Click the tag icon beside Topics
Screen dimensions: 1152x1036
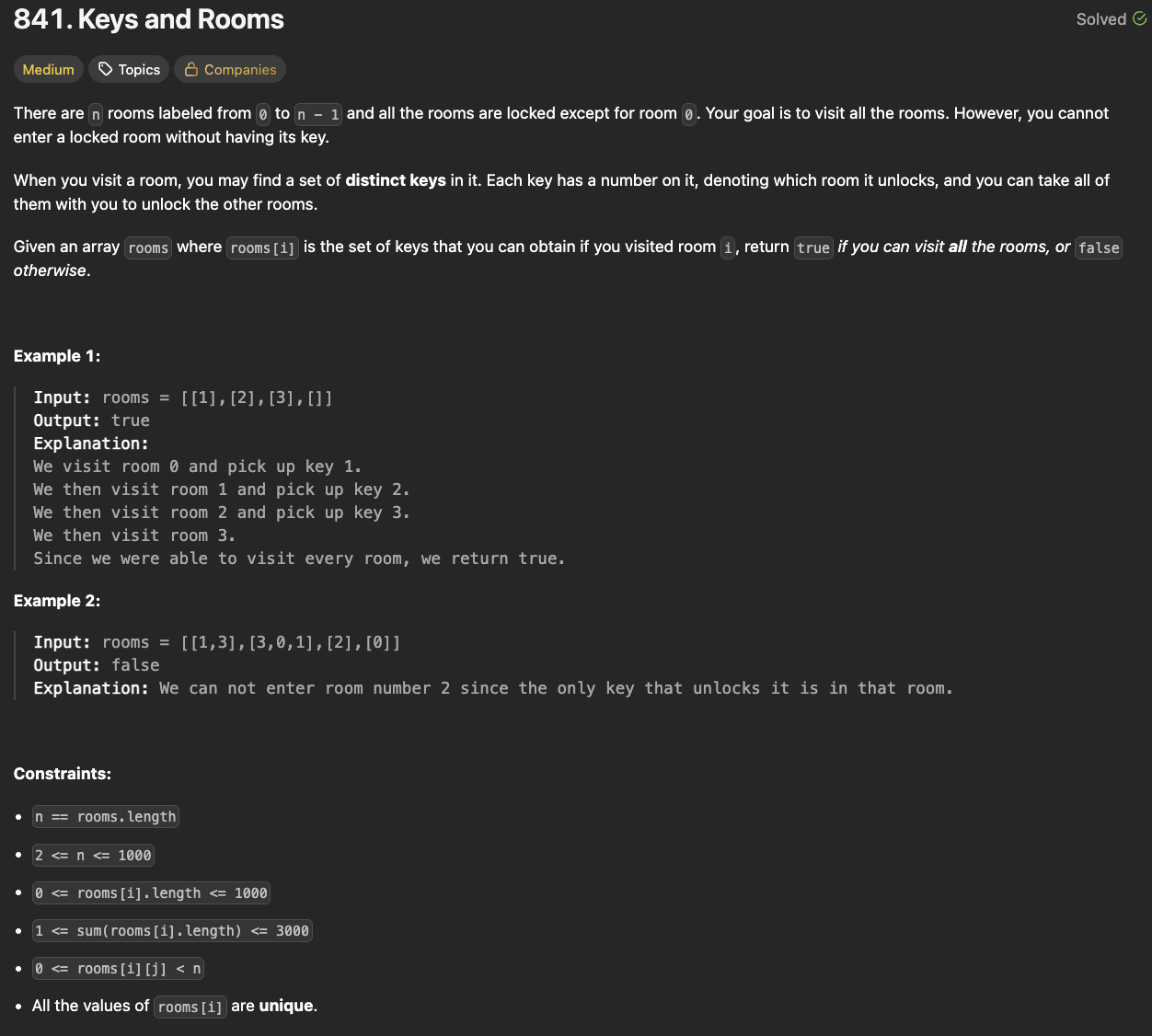point(106,70)
